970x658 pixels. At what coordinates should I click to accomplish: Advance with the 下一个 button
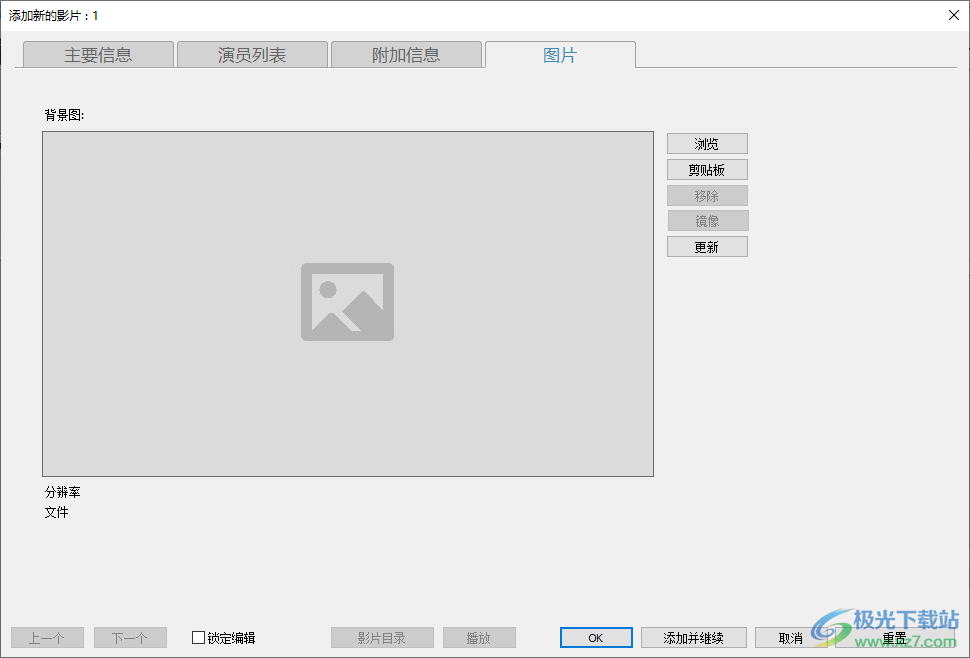(129, 637)
